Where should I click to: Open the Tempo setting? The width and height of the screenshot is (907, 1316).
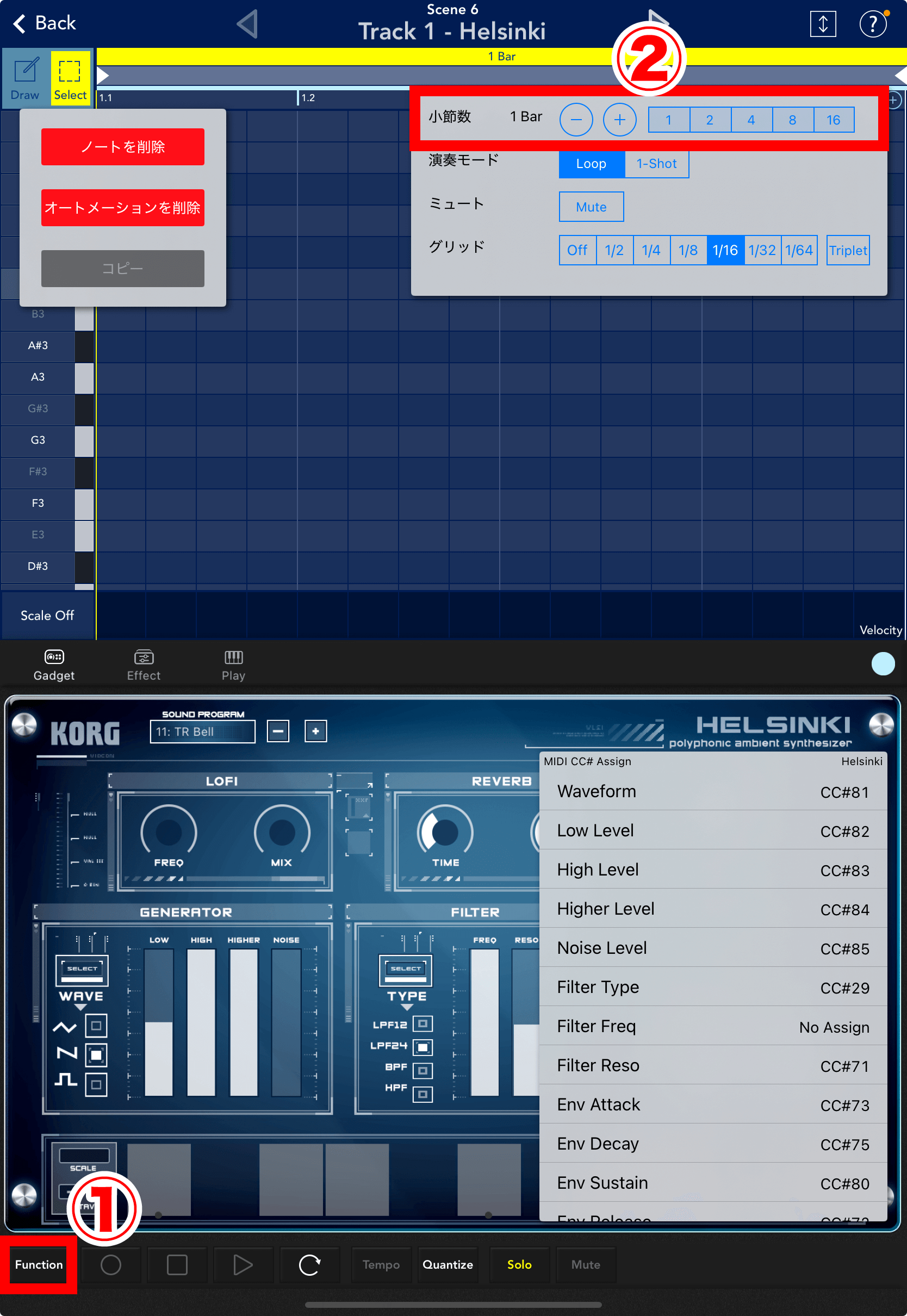click(381, 1265)
